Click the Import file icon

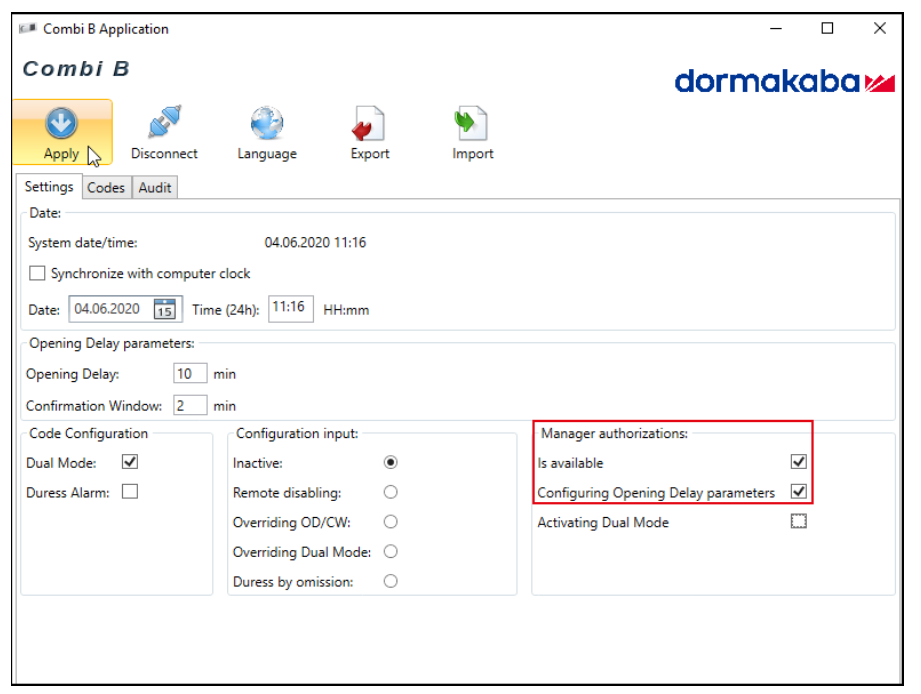472,124
